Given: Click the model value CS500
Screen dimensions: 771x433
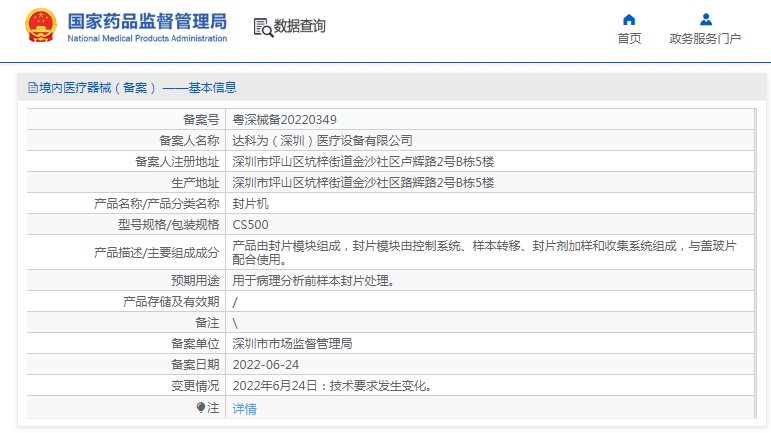Looking at the screenshot, I should pos(250,225).
